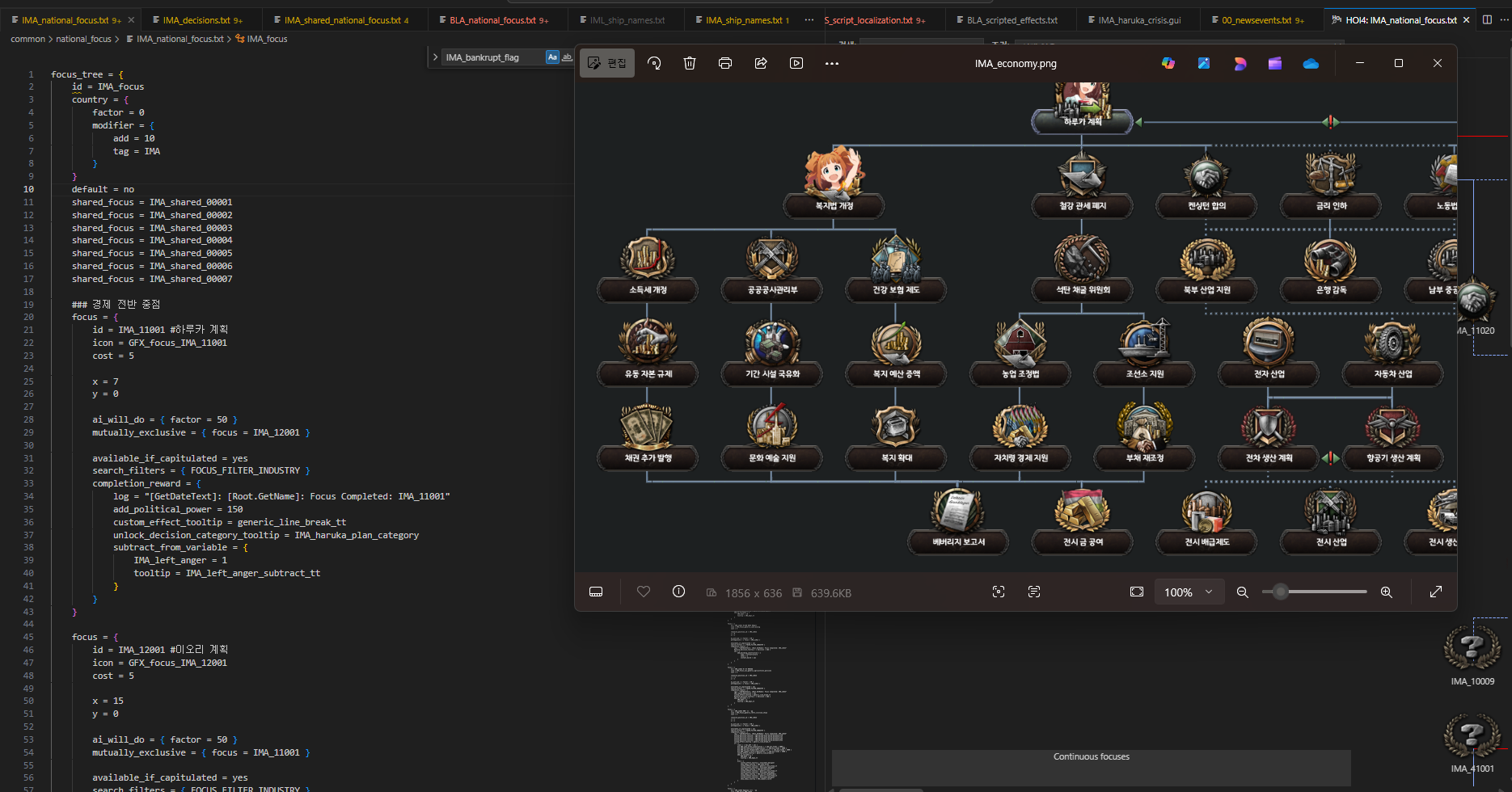Click the zoom slider handle
Viewport: 1512px width, 792px height.
[x=1280, y=592]
